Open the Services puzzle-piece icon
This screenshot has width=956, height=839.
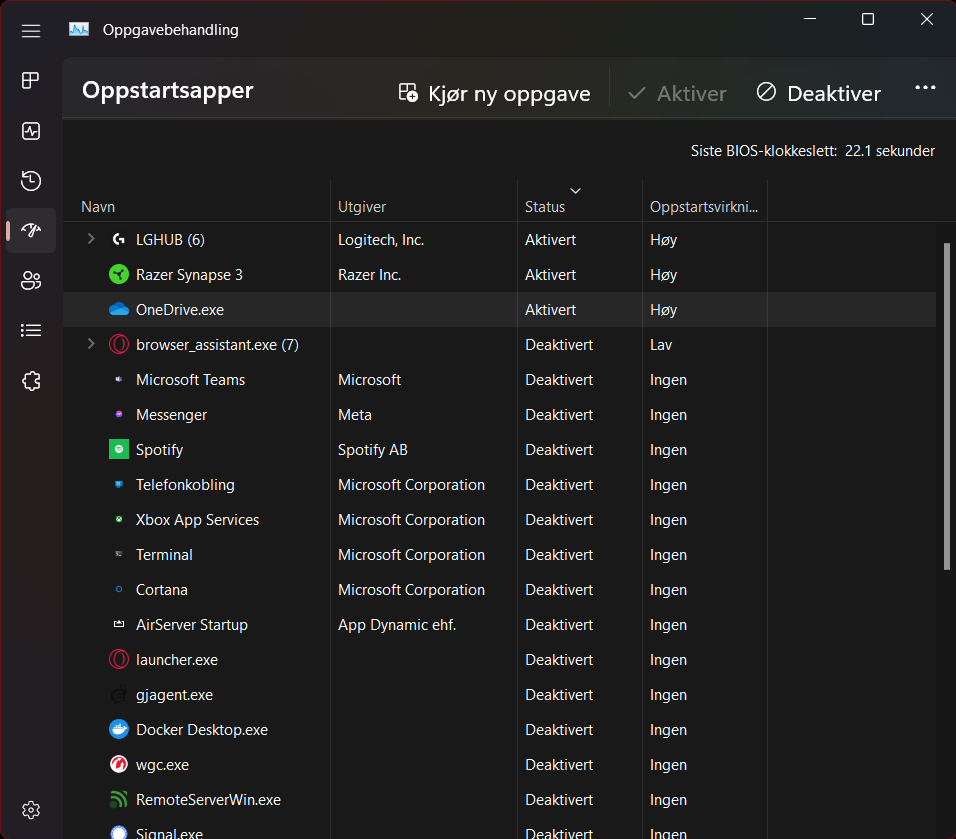(31, 380)
